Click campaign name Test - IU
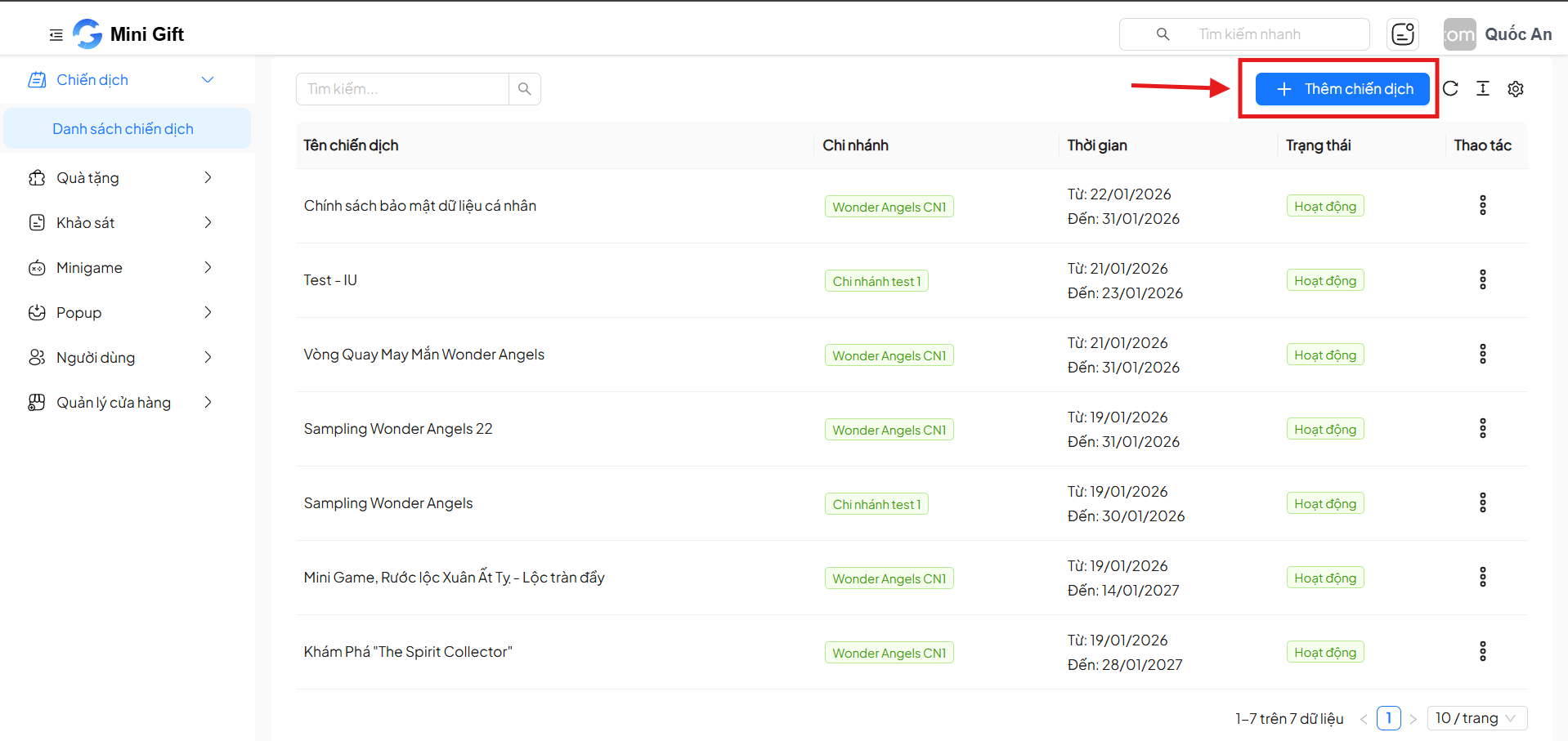Image resolution: width=1568 pixels, height=741 pixels. 330,280
